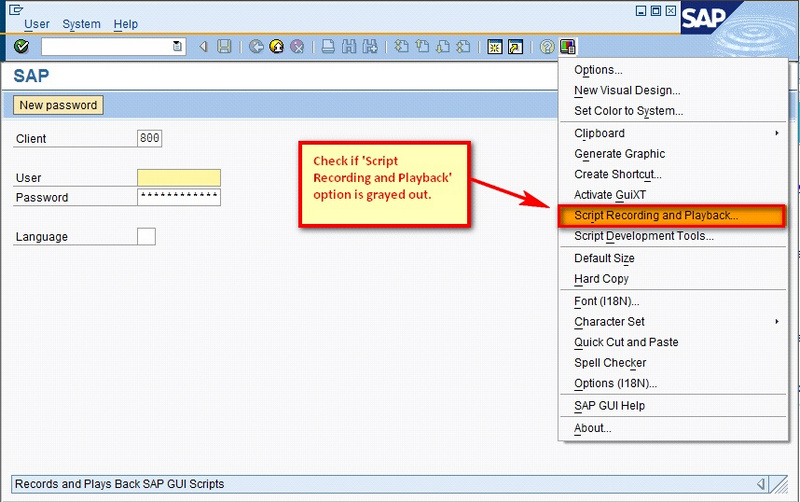Expand the Character Set submenu
The width and height of the screenshot is (800, 502).
pyautogui.click(x=777, y=322)
